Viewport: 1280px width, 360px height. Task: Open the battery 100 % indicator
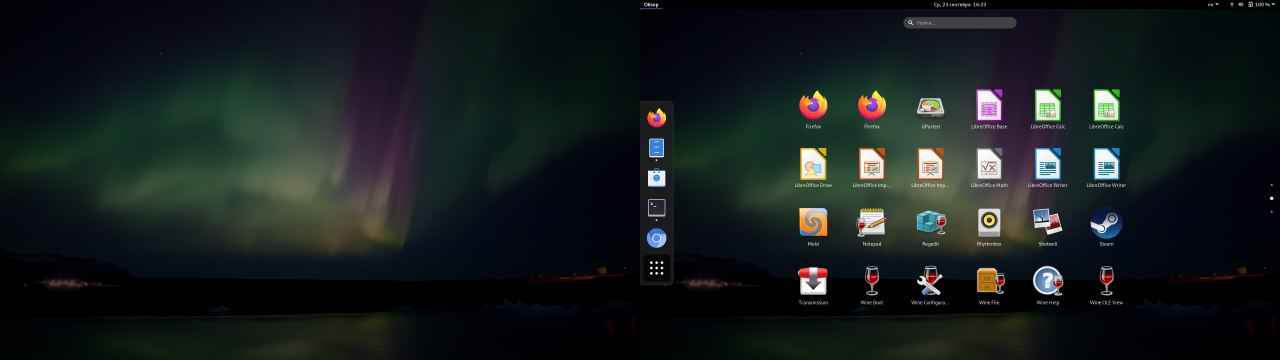1259,4
